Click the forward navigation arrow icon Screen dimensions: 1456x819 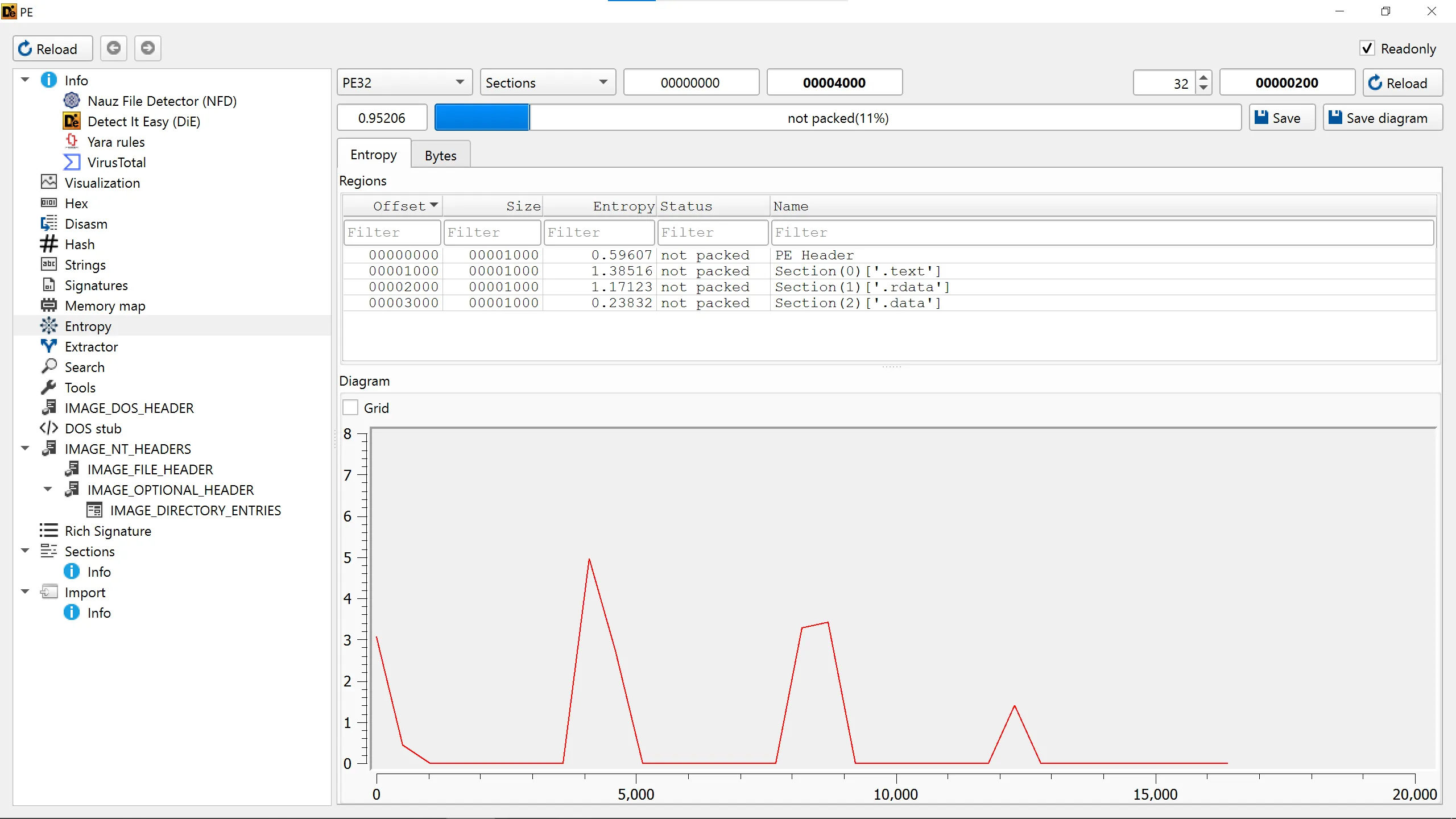(148, 48)
